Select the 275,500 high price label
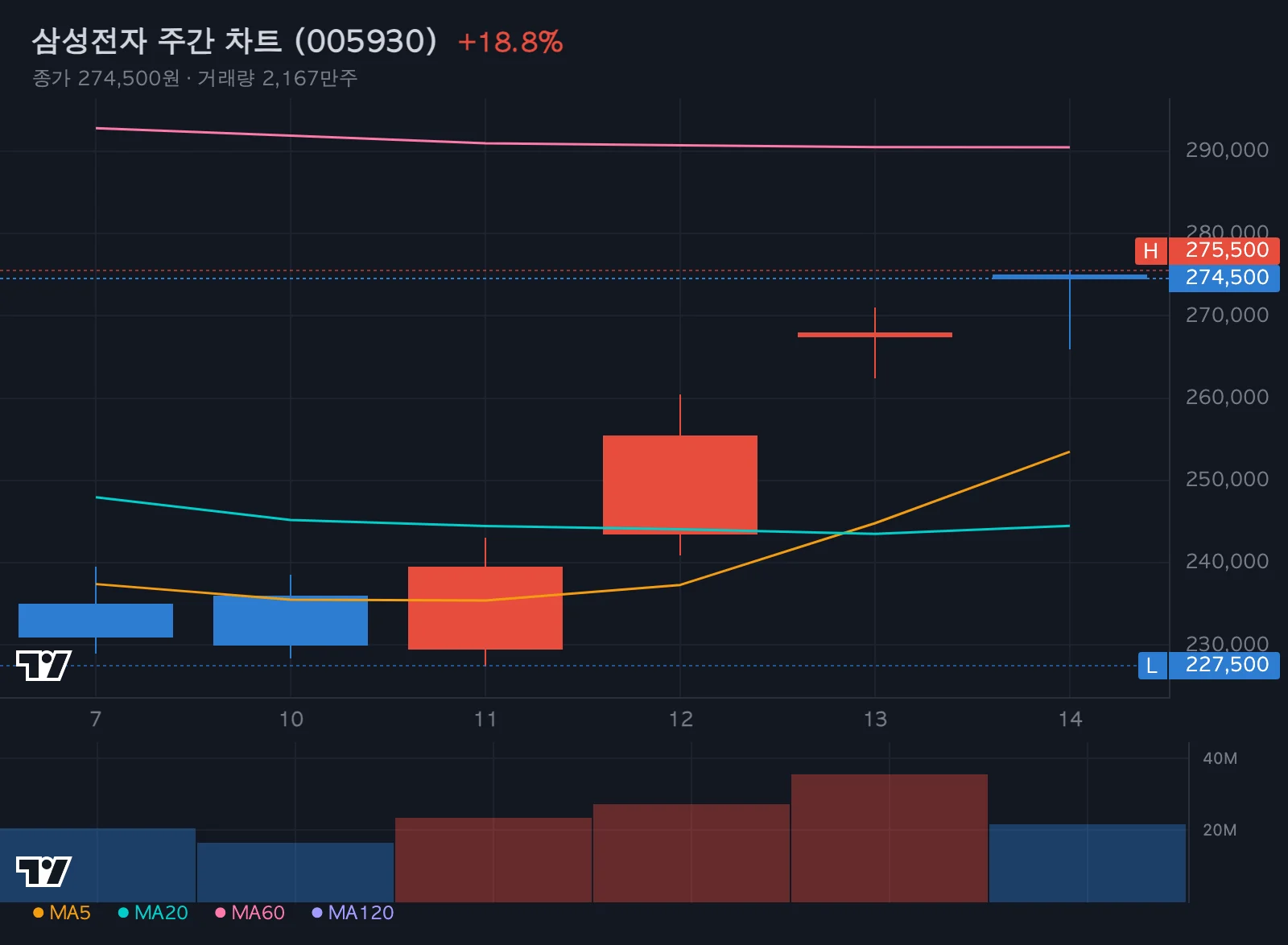The height and width of the screenshot is (945, 1288). (x=1224, y=251)
